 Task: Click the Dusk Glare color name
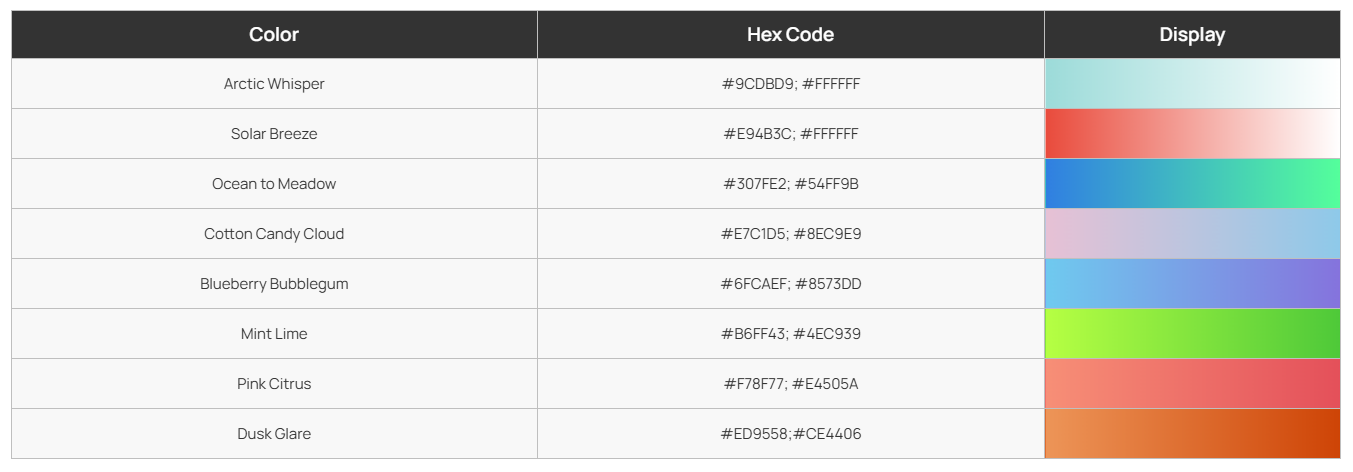pos(274,434)
